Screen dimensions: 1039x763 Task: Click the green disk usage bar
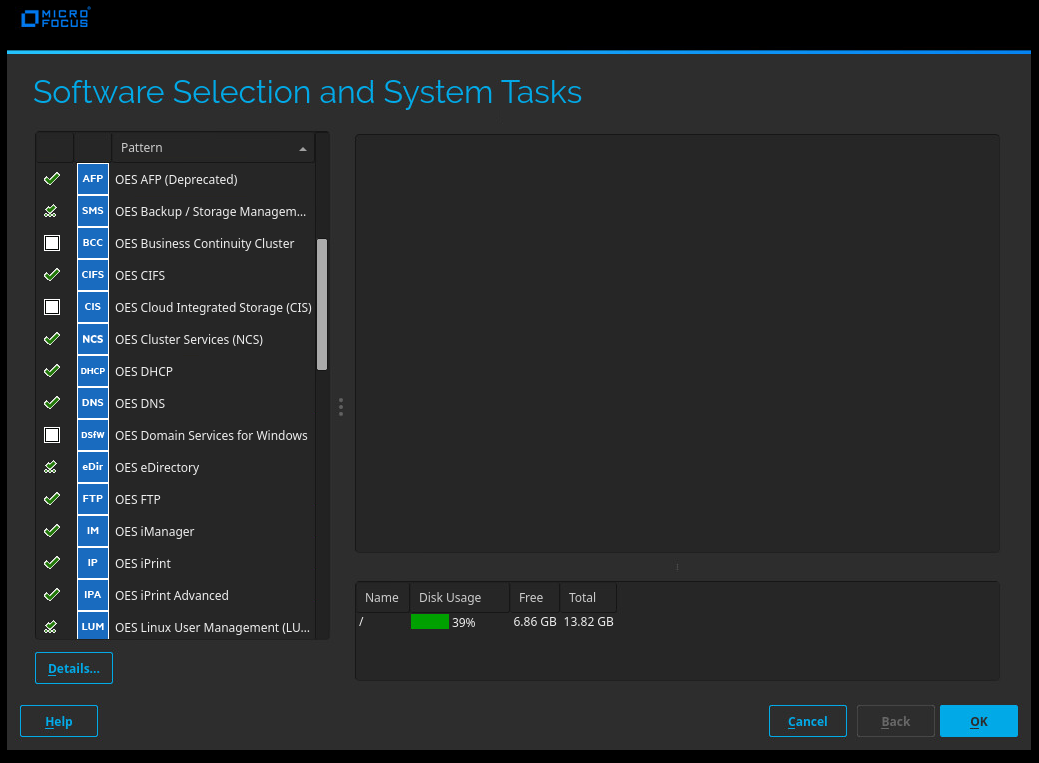click(x=430, y=622)
